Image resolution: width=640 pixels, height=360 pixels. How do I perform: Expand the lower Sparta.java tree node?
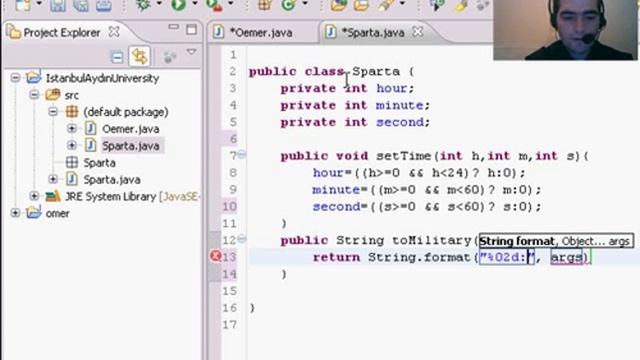coord(53,179)
